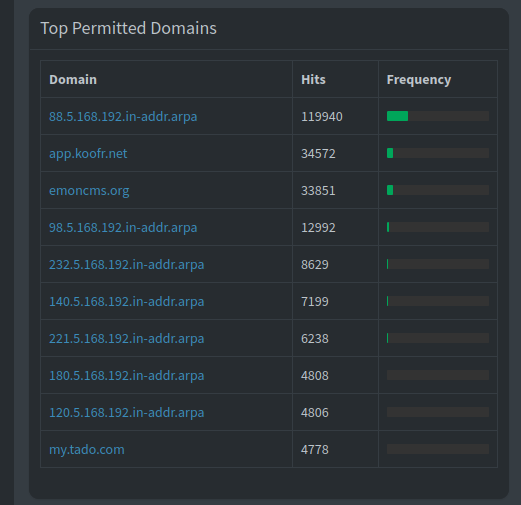Click the frequency bar for app.koofr.net
Screen dimensions: 521x505
click(x=438, y=153)
